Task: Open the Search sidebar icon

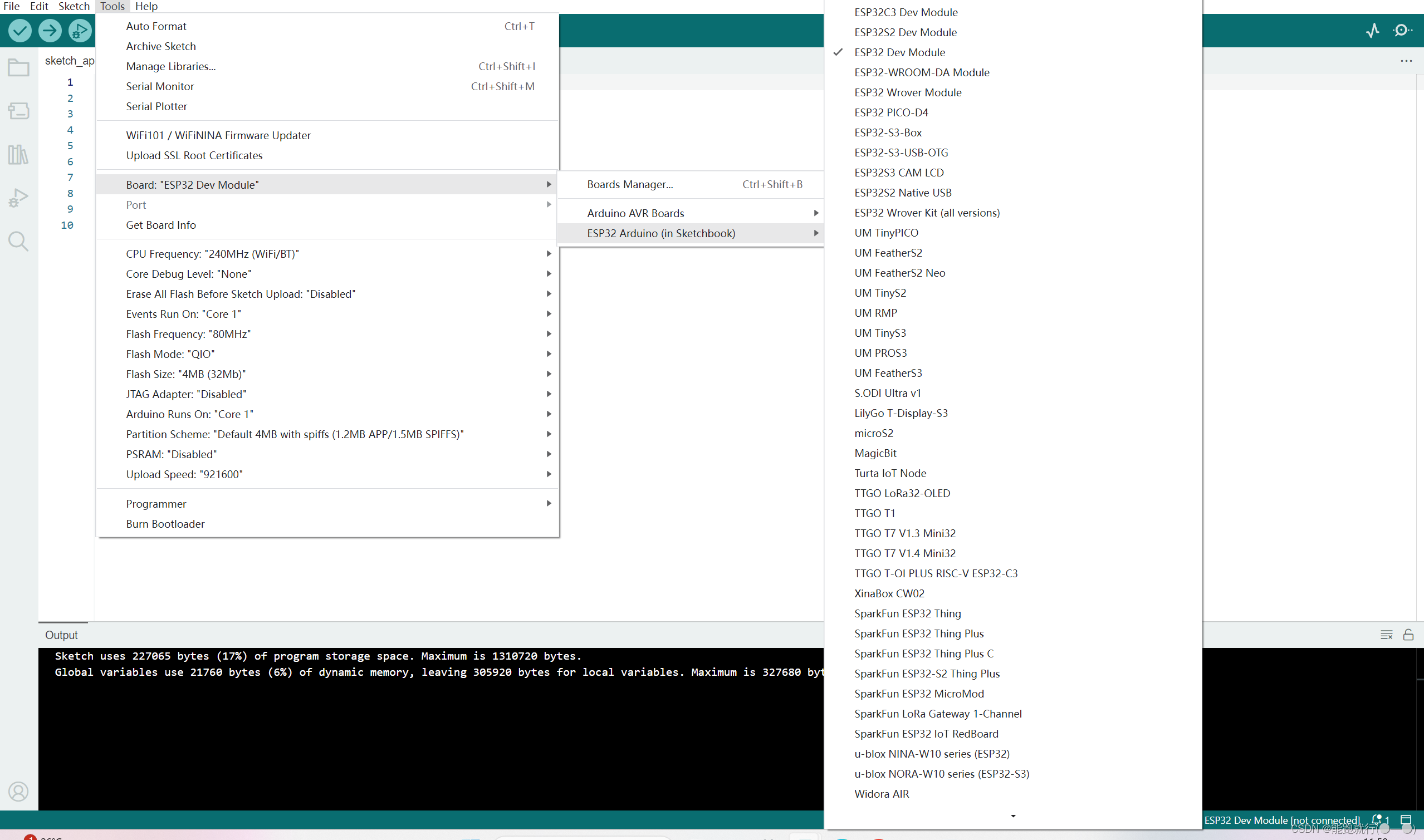Action: [18, 241]
